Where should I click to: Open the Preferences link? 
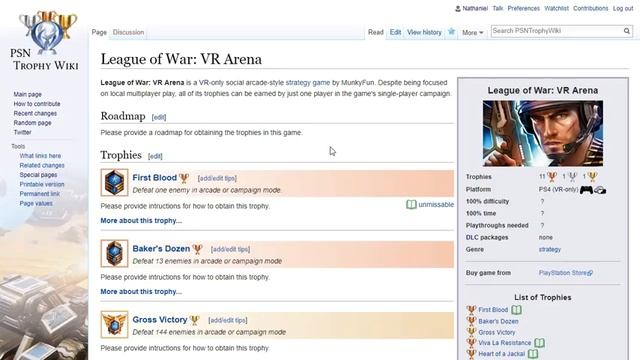[x=523, y=9]
